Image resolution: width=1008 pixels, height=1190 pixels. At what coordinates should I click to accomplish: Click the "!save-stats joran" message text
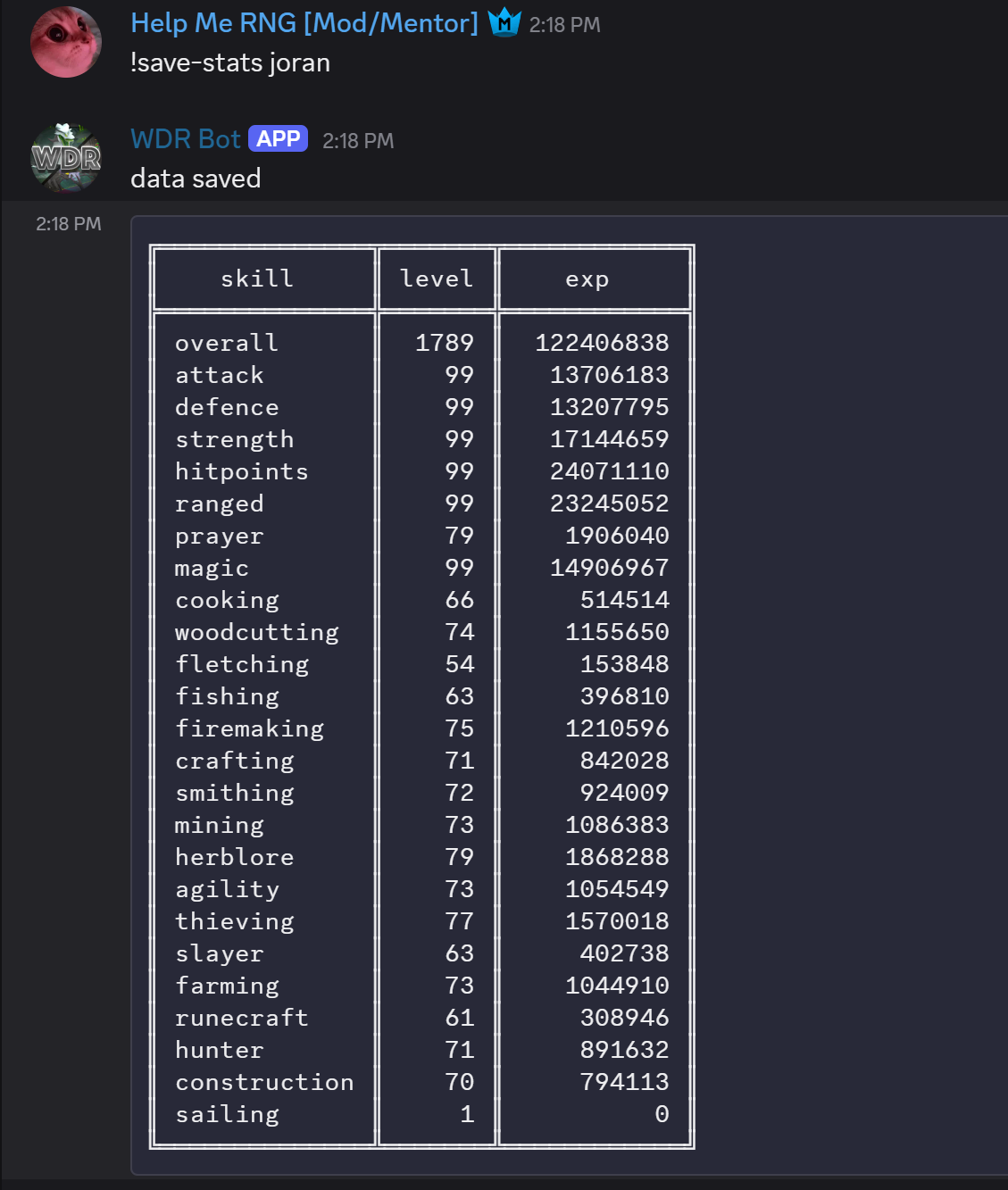point(230,62)
